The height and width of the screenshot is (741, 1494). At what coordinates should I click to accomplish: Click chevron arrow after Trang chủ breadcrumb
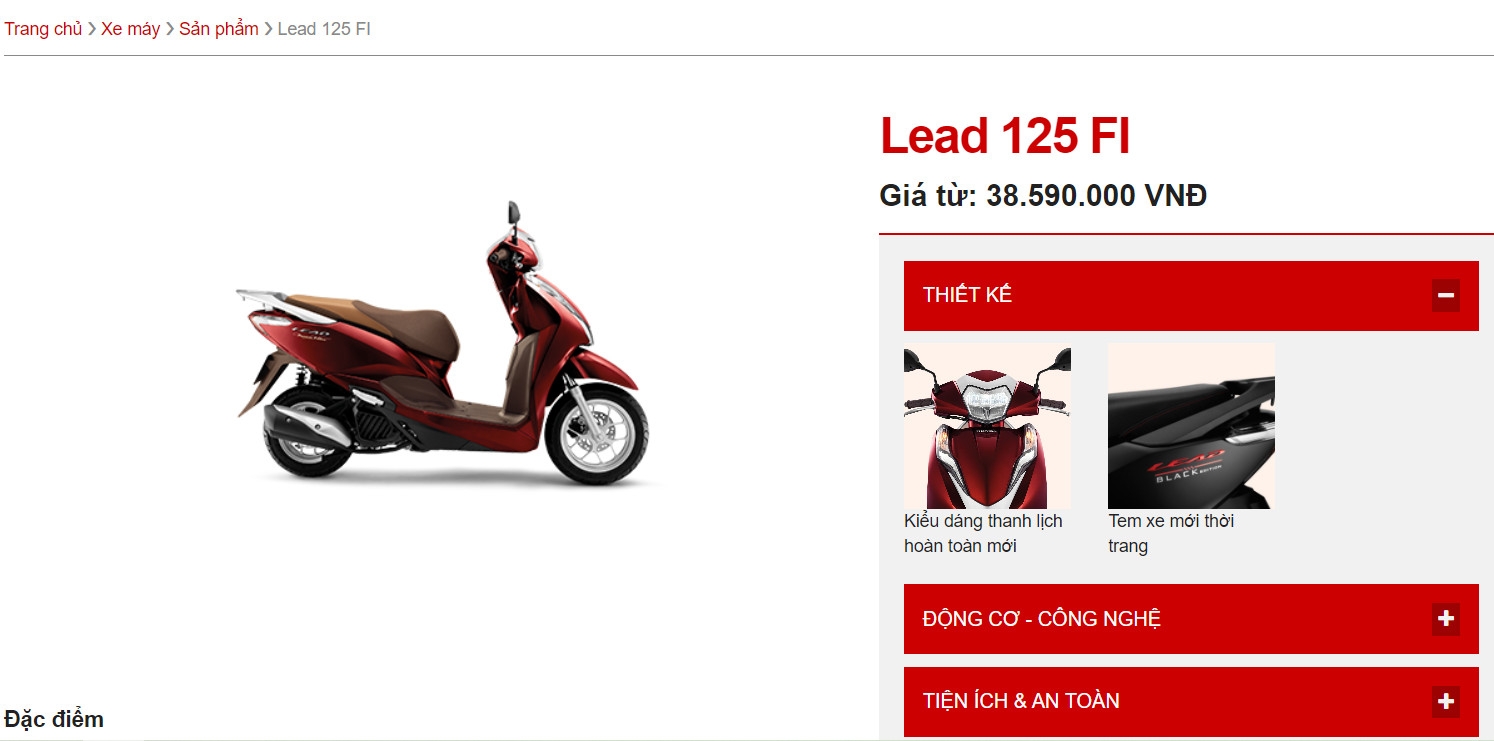coord(92,29)
